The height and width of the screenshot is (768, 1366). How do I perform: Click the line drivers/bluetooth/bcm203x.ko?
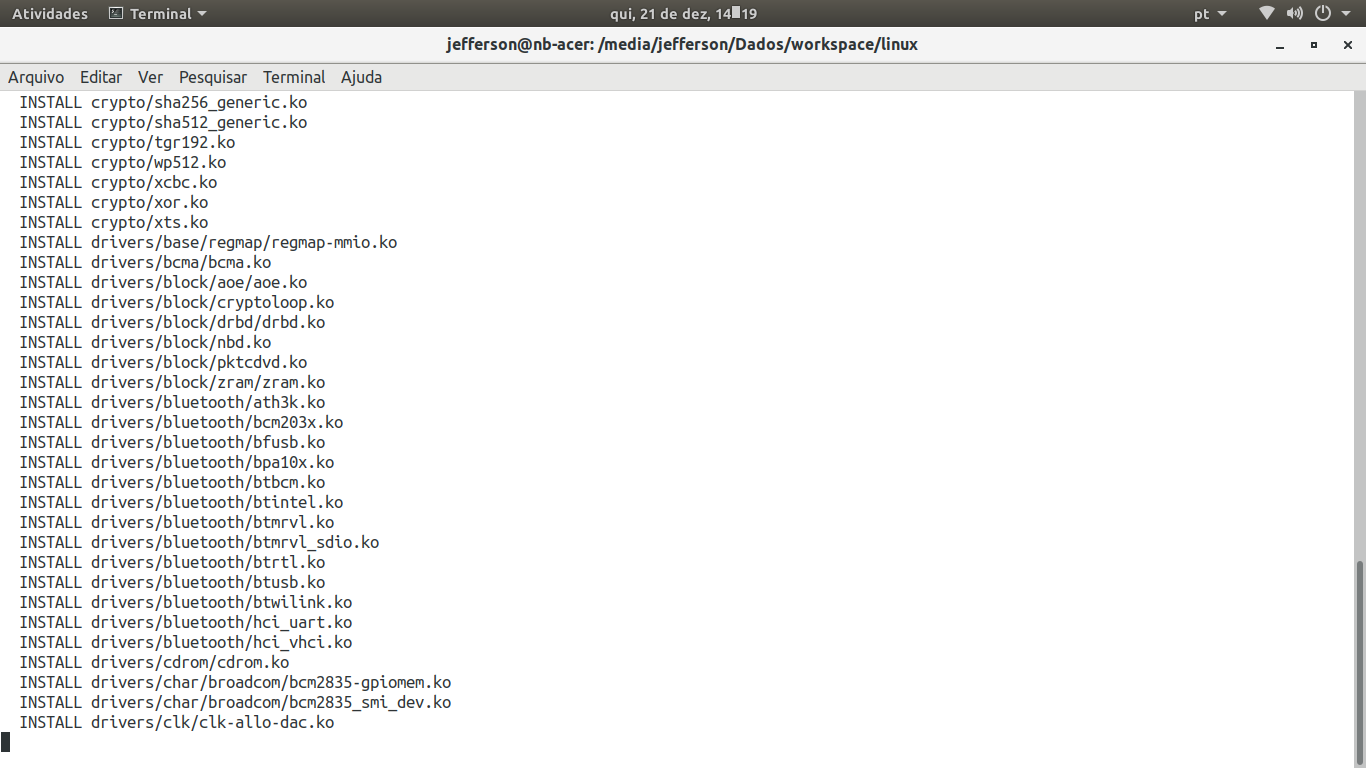click(x=181, y=422)
